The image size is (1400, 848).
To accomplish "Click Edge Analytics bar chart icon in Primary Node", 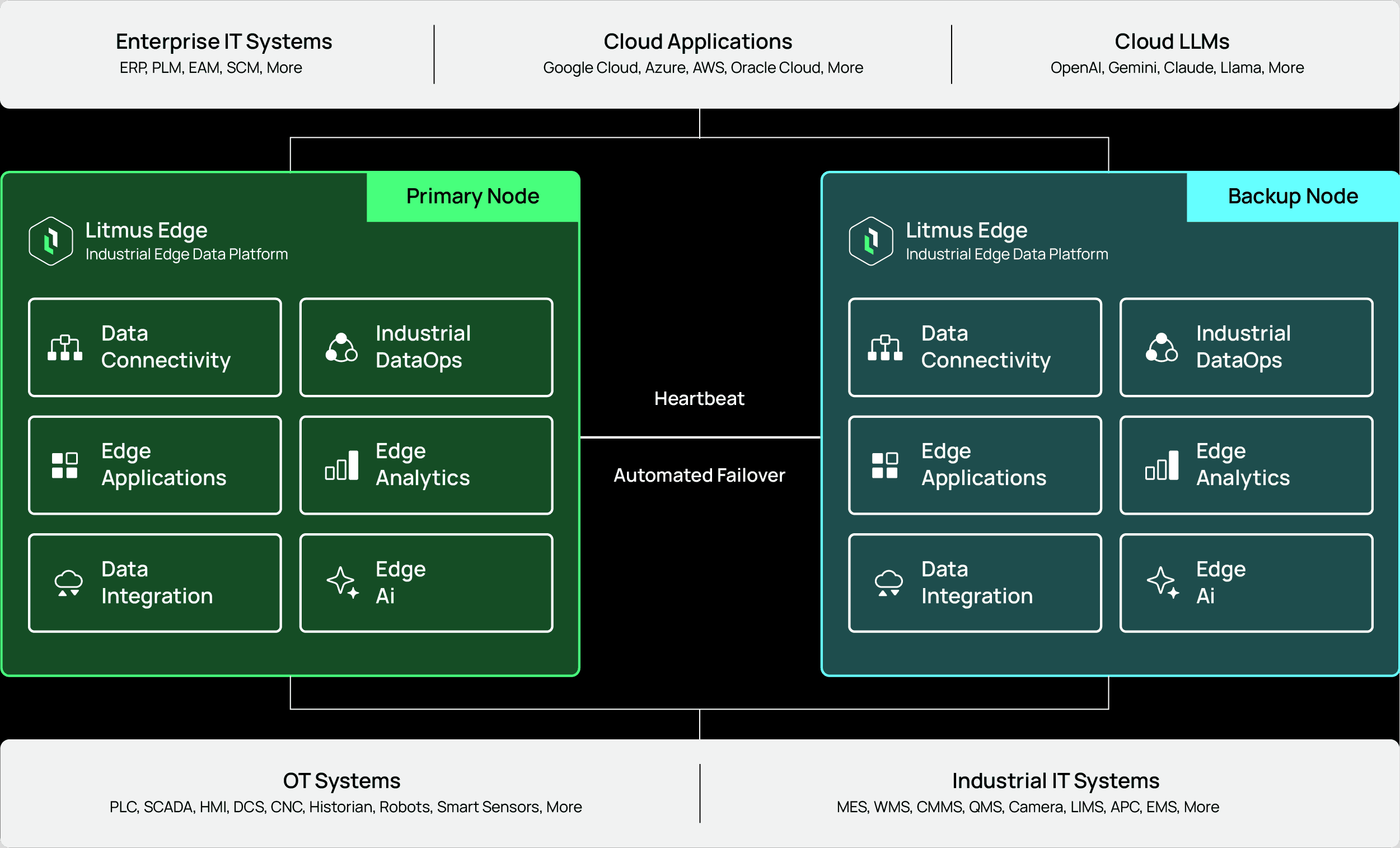I will [341, 465].
